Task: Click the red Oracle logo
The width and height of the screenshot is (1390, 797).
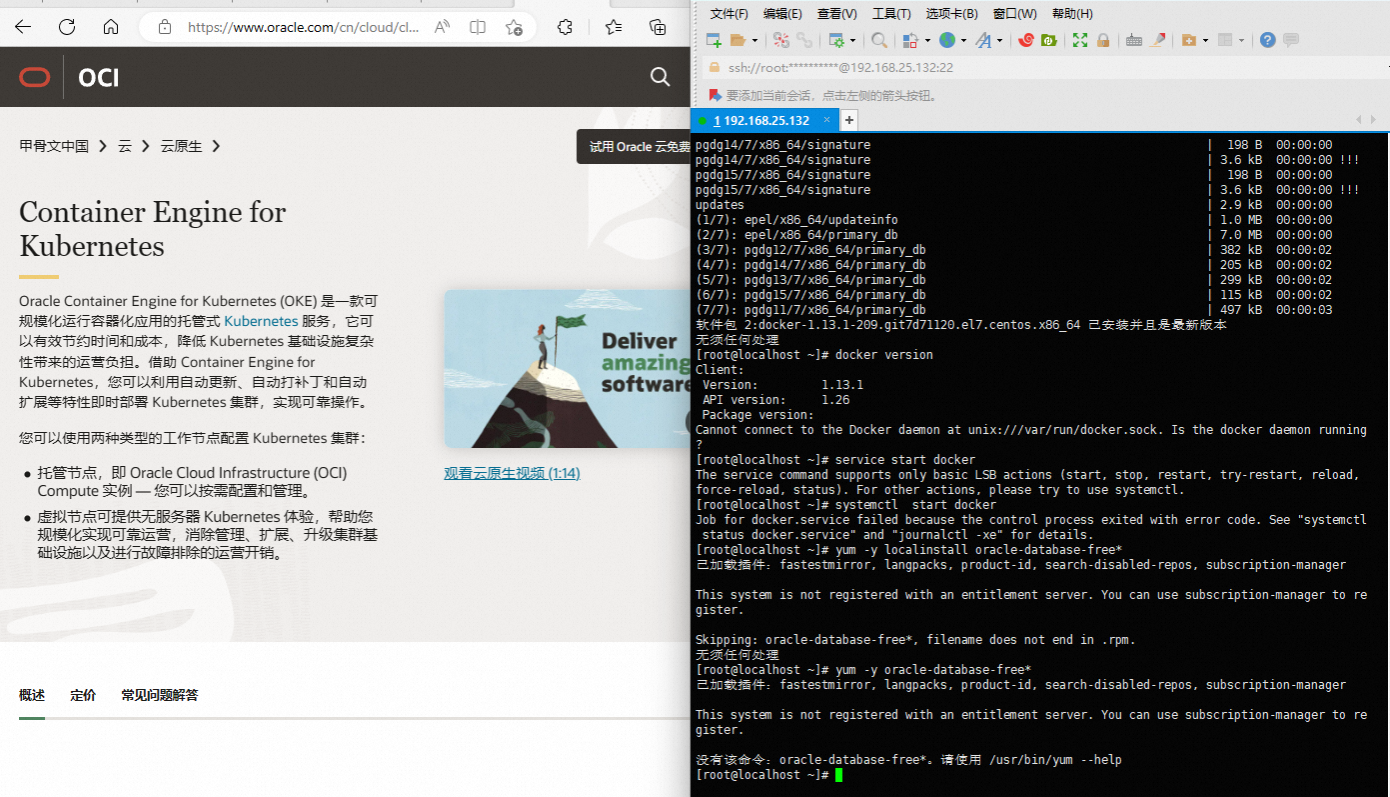Action: (x=33, y=77)
